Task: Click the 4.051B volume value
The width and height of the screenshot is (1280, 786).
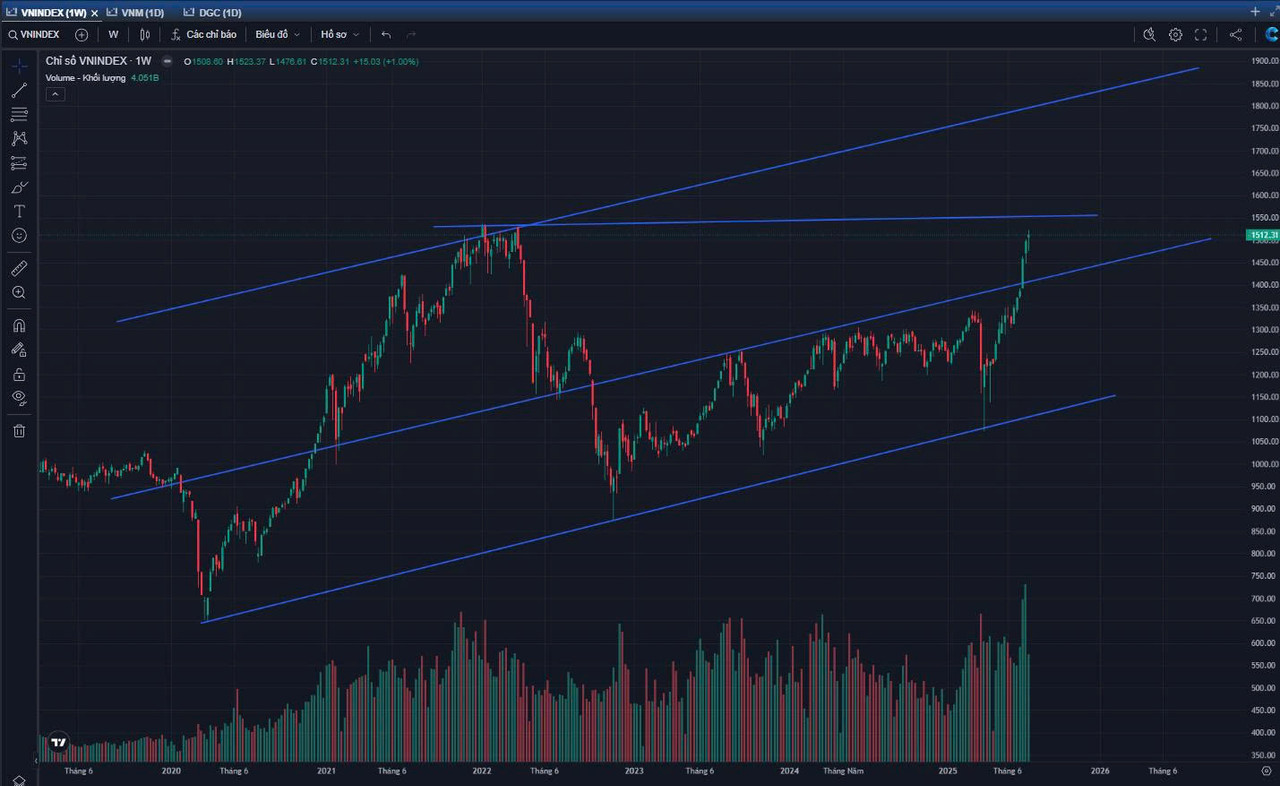Action: click(145, 77)
